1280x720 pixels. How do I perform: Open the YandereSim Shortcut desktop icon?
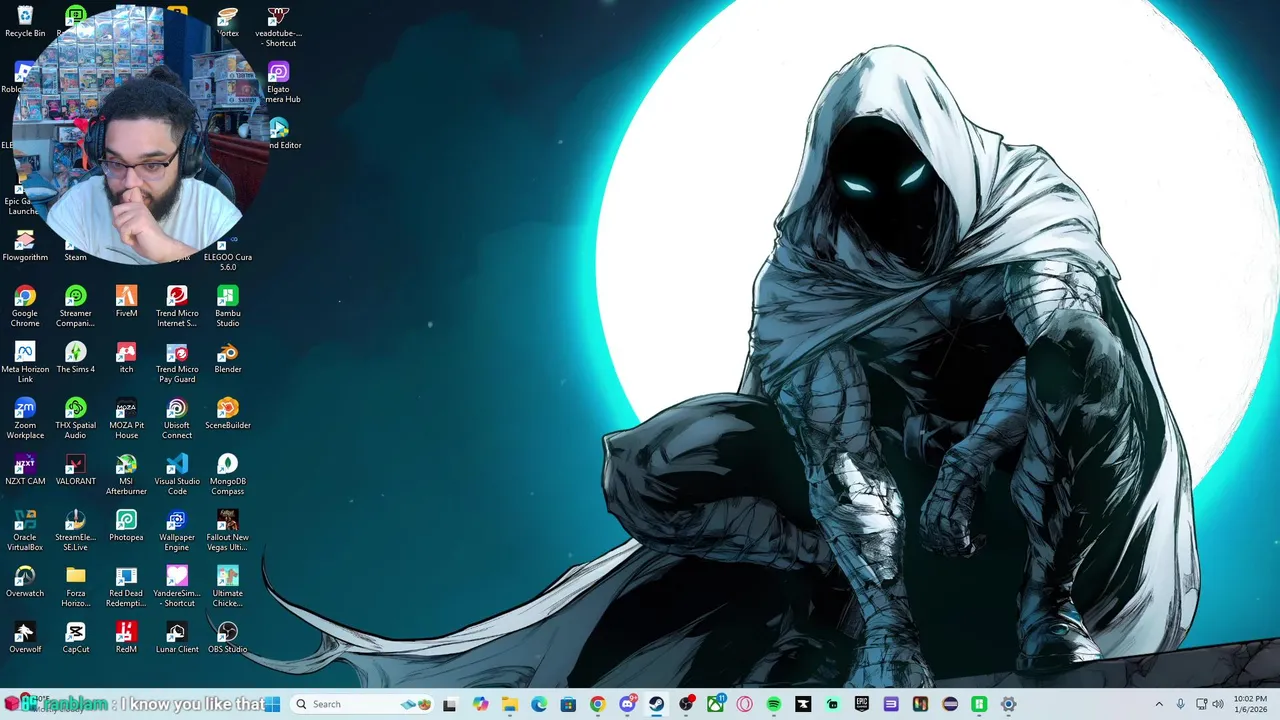pos(177,586)
